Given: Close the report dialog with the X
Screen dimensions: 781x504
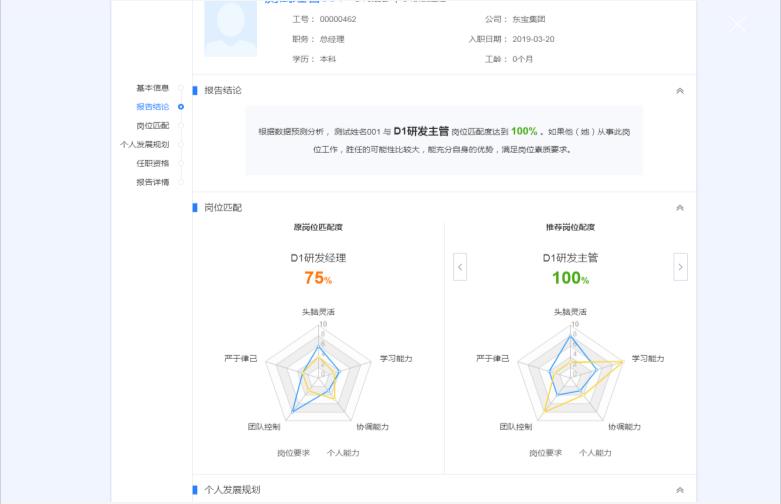Looking at the screenshot, I should [738, 25].
